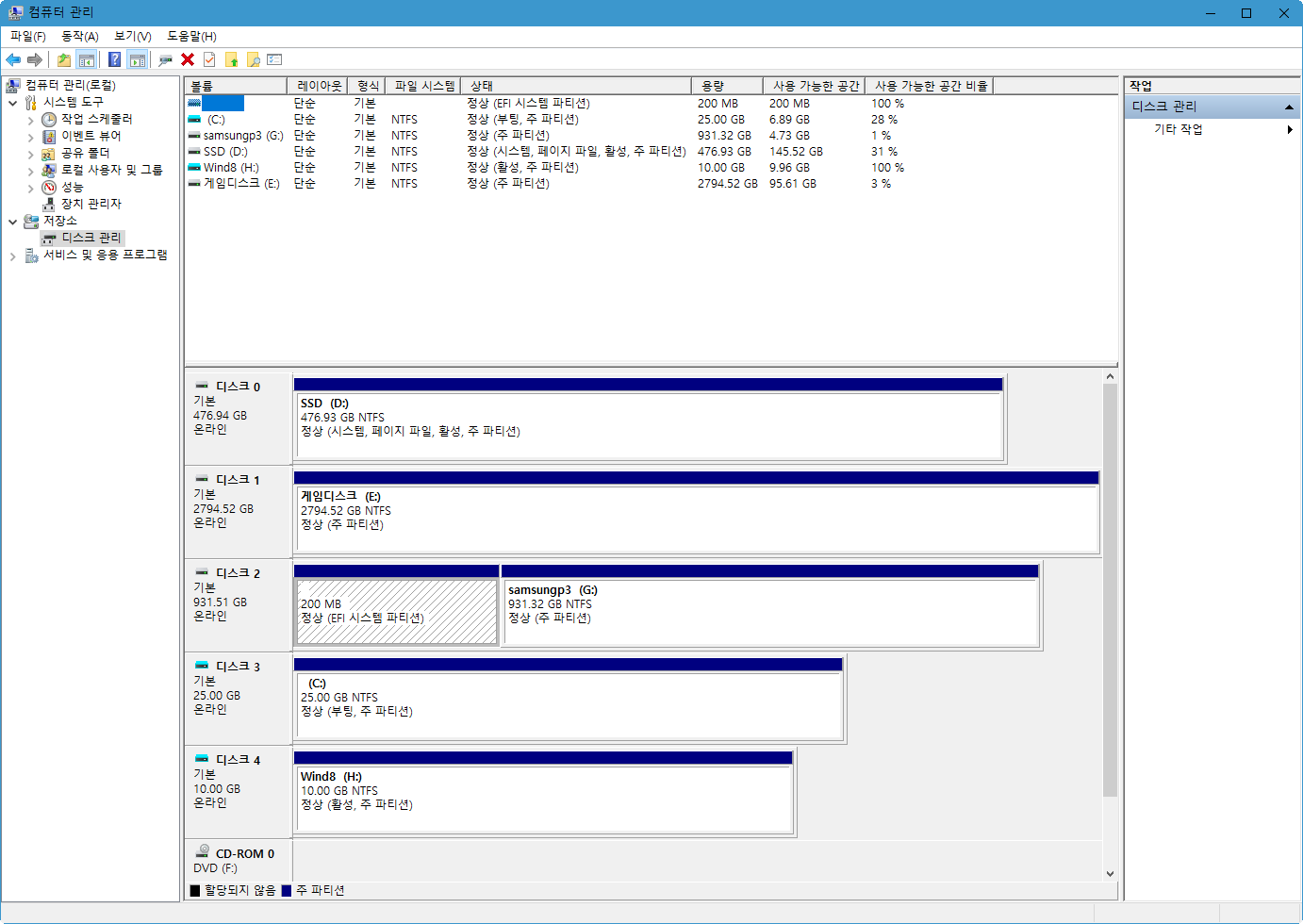Viewport: 1303px width, 924px height.
Task: Click 기타 작업 in the actions pane
Action: 1179,129
